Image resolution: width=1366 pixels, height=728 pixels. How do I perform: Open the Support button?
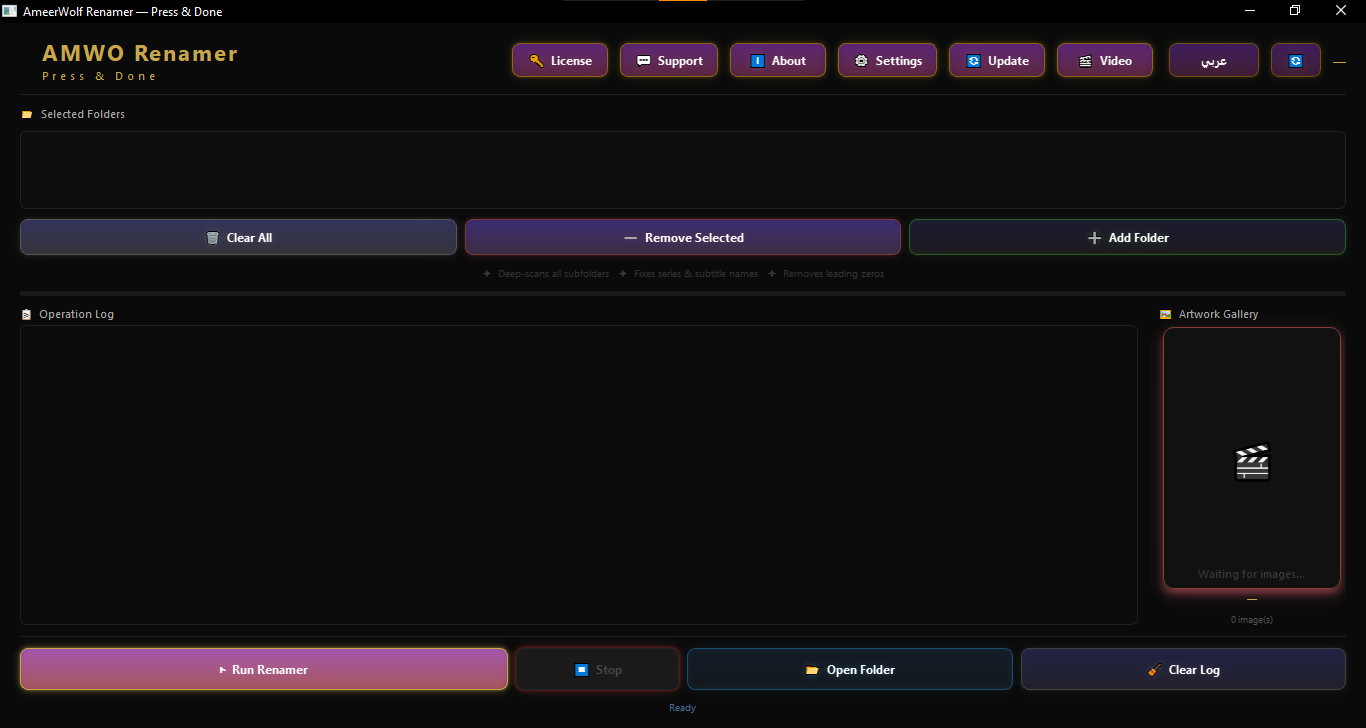pyautogui.click(x=669, y=60)
